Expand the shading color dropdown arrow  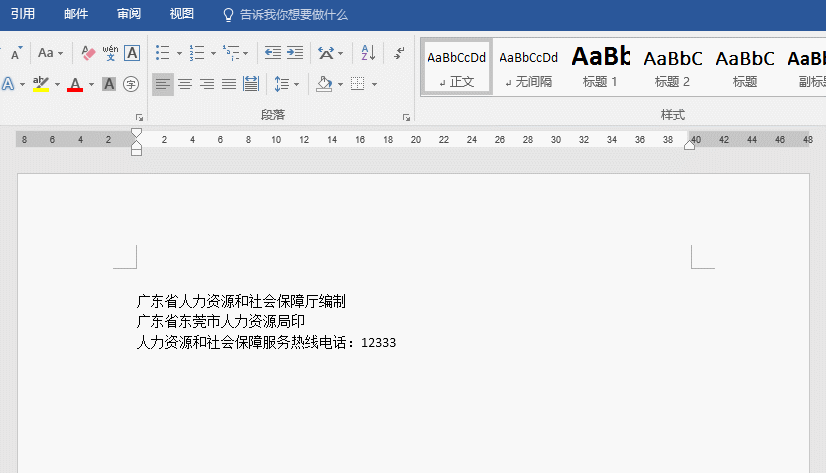pos(340,84)
